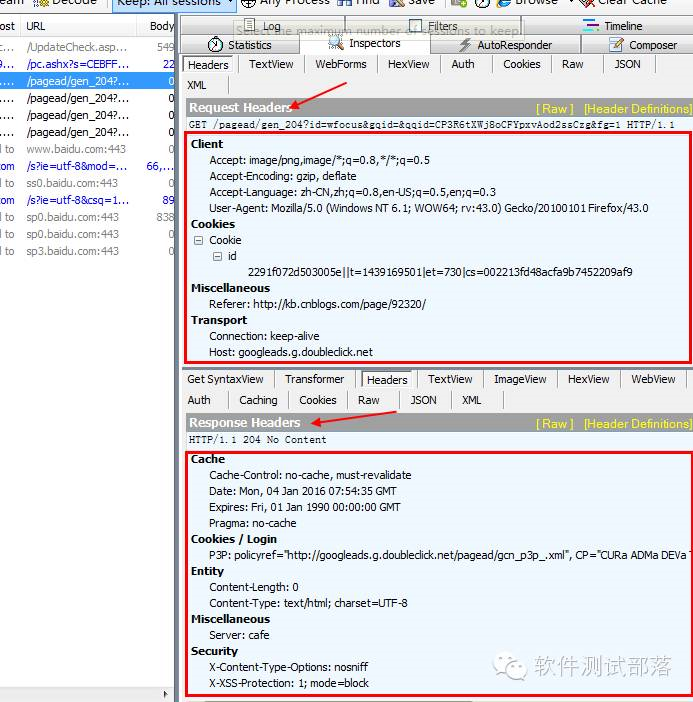Click the Referer header line
This screenshot has height=702, width=693.
(x=317, y=304)
